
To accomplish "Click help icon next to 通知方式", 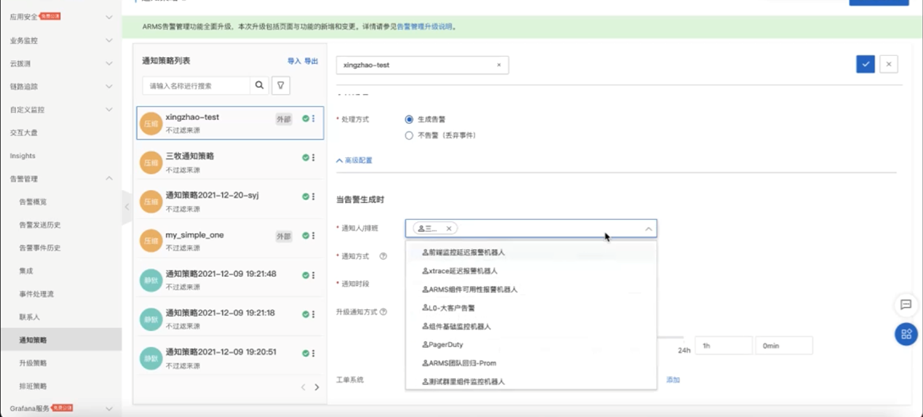I will click(383, 256).
